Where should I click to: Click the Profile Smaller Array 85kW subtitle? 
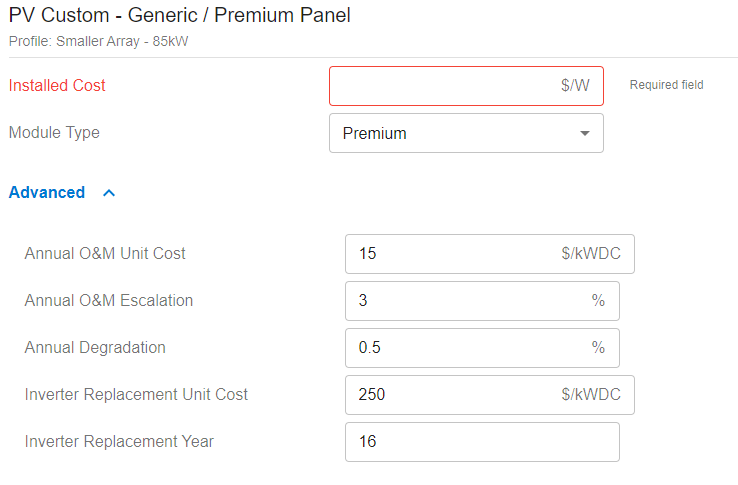point(98,41)
